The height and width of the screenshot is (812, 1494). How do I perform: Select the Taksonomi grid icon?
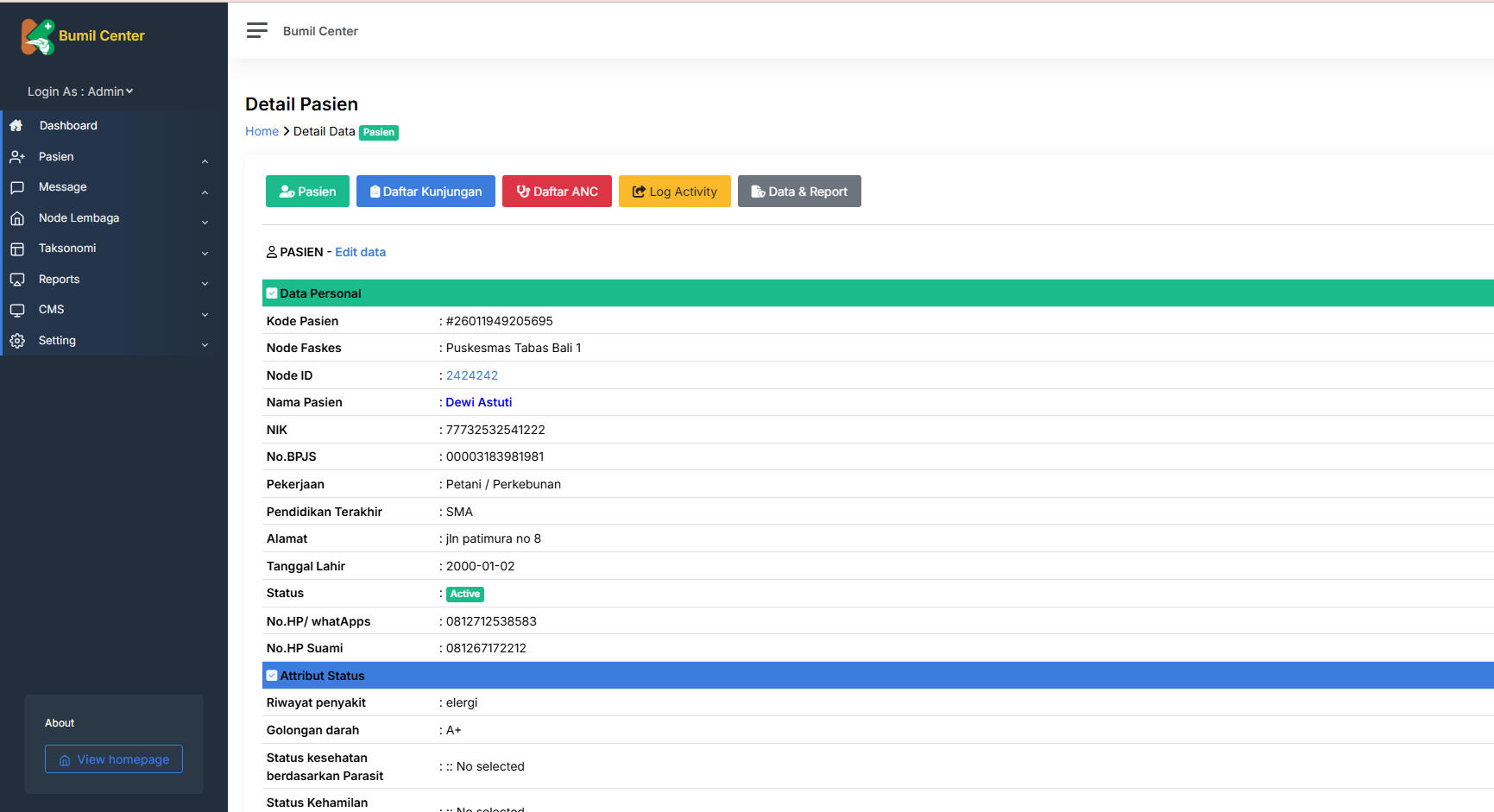point(16,248)
